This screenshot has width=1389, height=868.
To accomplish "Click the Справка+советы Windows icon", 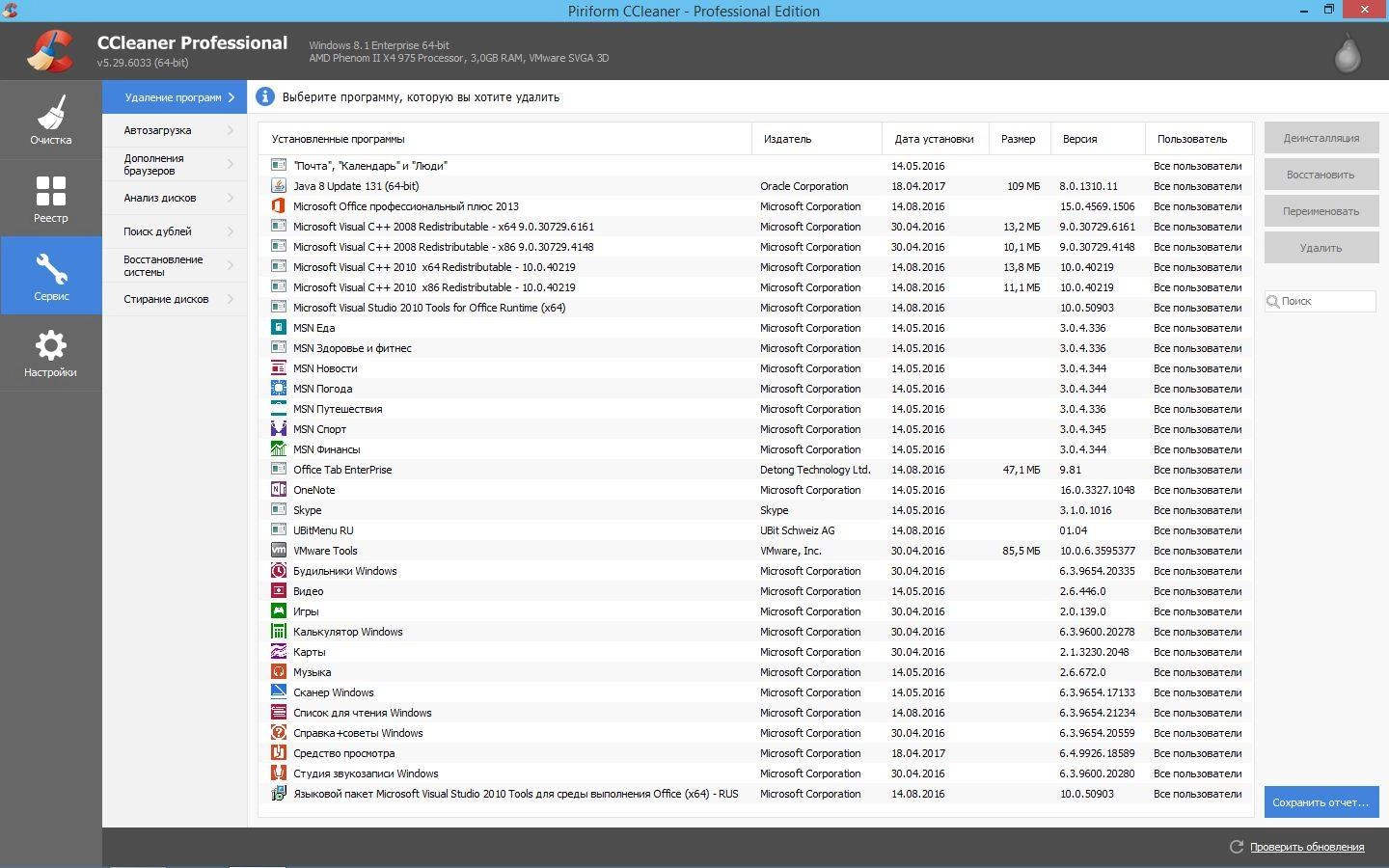I will click(279, 733).
